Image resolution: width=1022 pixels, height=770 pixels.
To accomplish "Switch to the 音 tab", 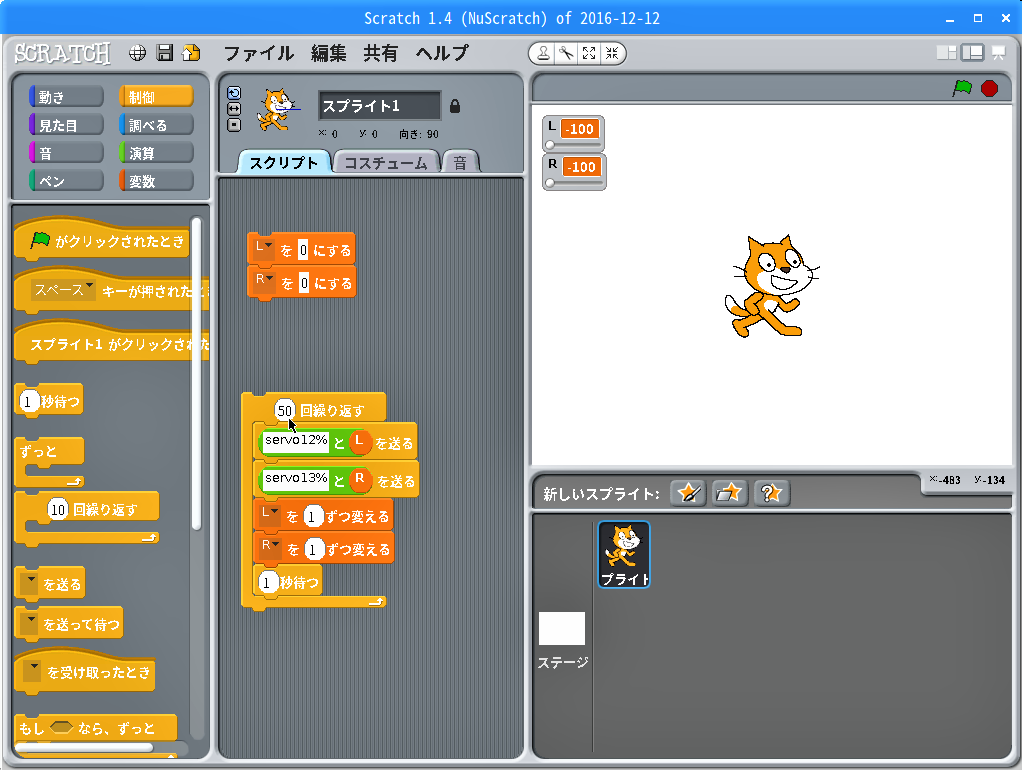I will click(x=460, y=162).
